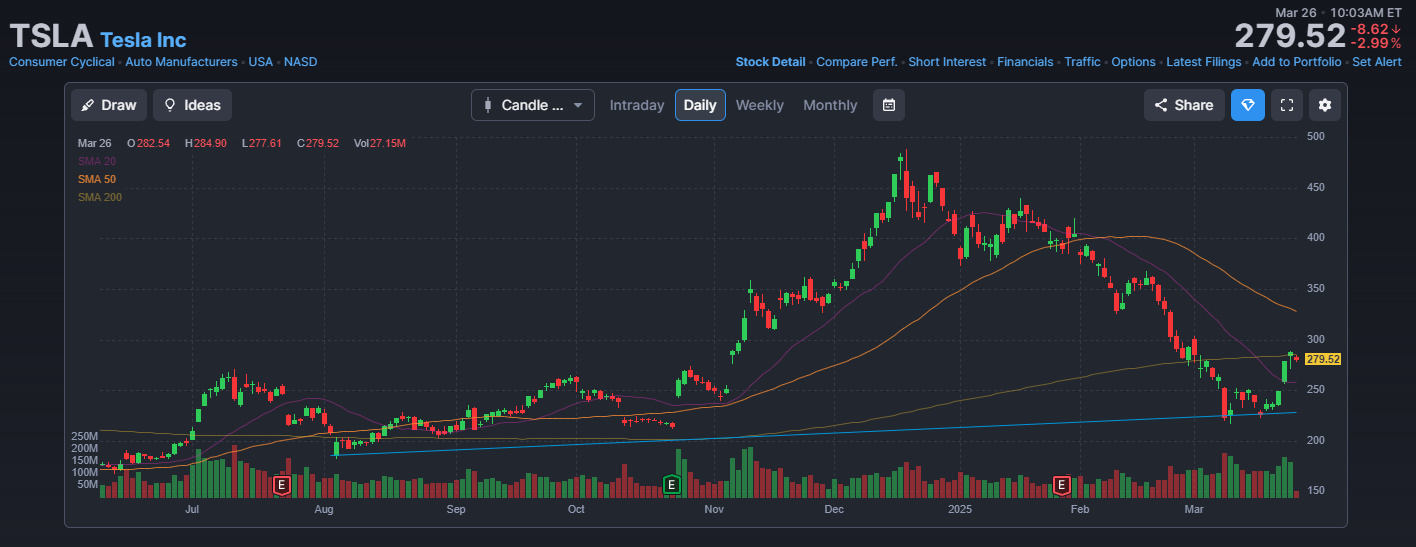Screen dimensions: 1416x547
Task: Click the SMA 50 indicator label
Action: click(x=96, y=179)
